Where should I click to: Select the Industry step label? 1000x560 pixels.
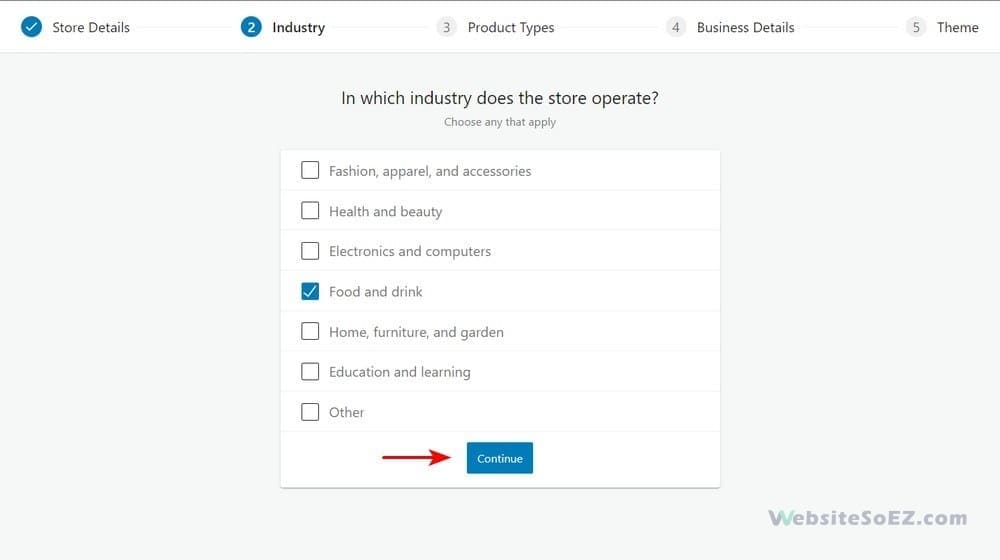pos(298,27)
